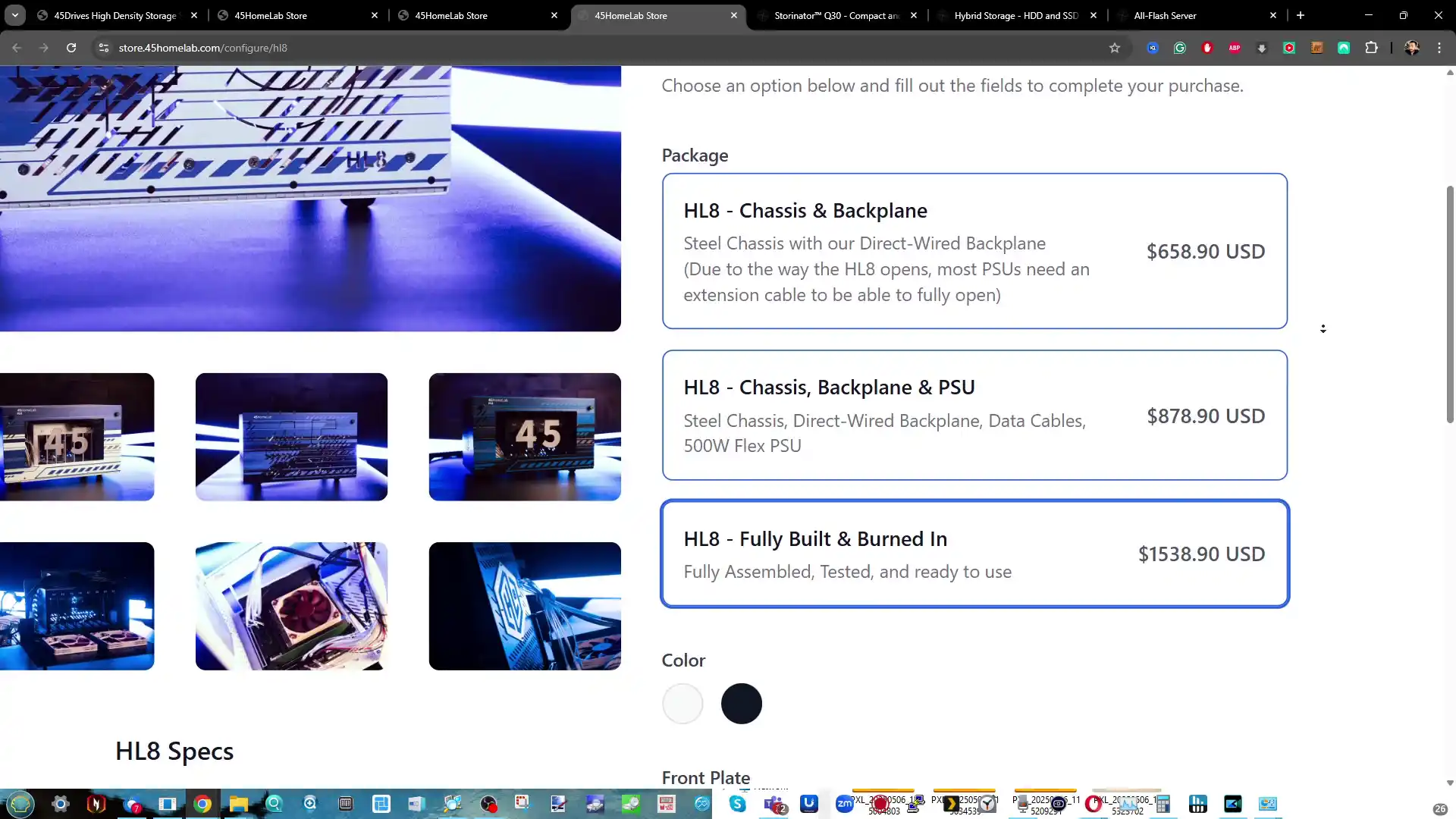Viewport: 1456px width, 819px height.
Task: Open thumbnail showing the CPU cooler fan
Action: click(x=291, y=606)
